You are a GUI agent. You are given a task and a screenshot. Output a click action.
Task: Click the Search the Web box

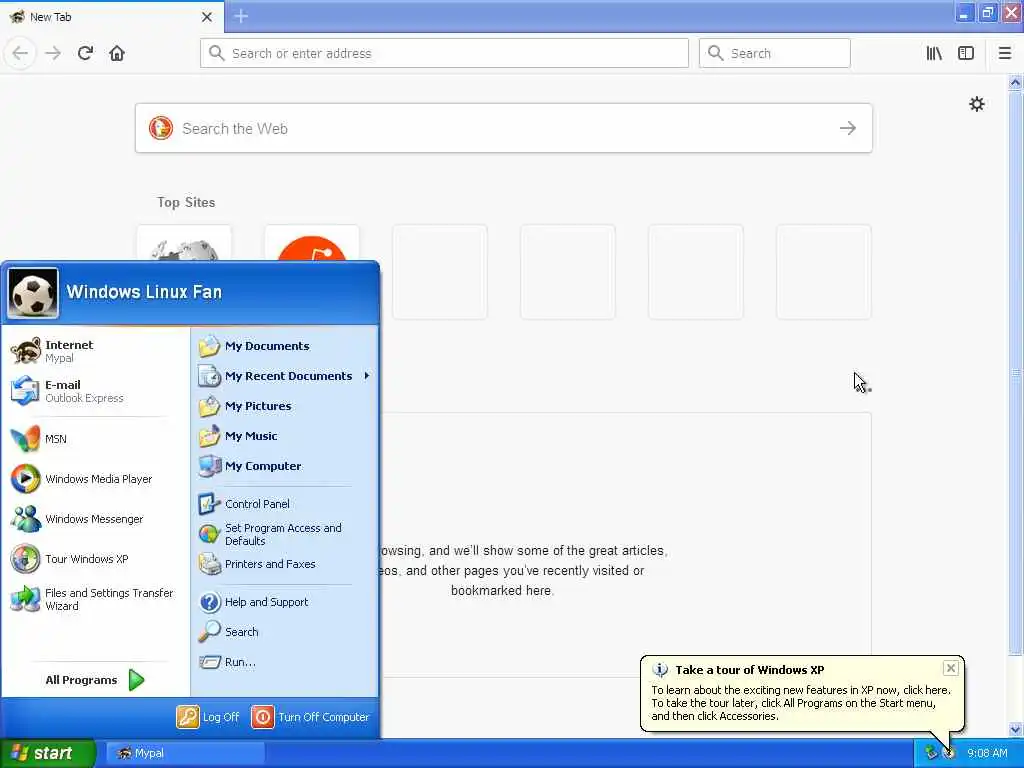coord(504,128)
